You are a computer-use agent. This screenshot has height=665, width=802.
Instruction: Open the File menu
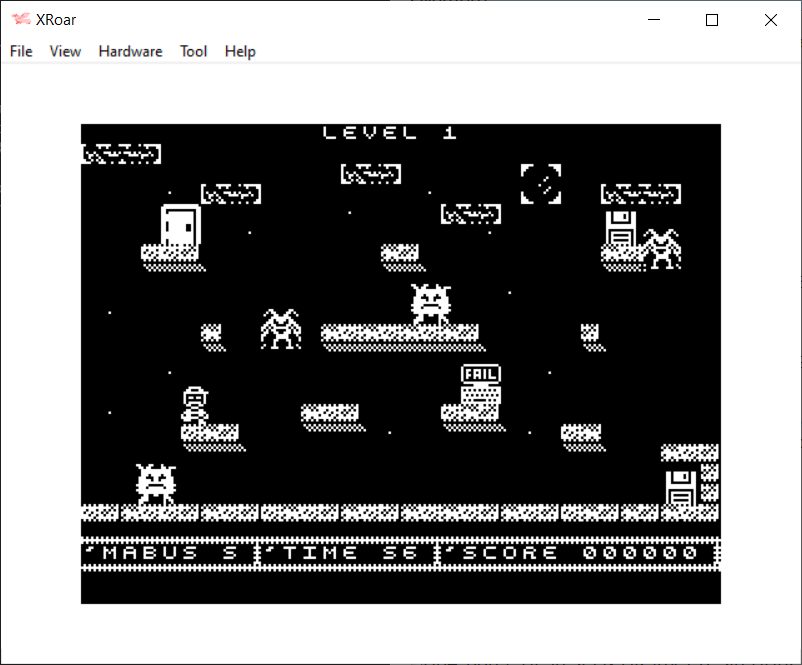click(21, 51)
